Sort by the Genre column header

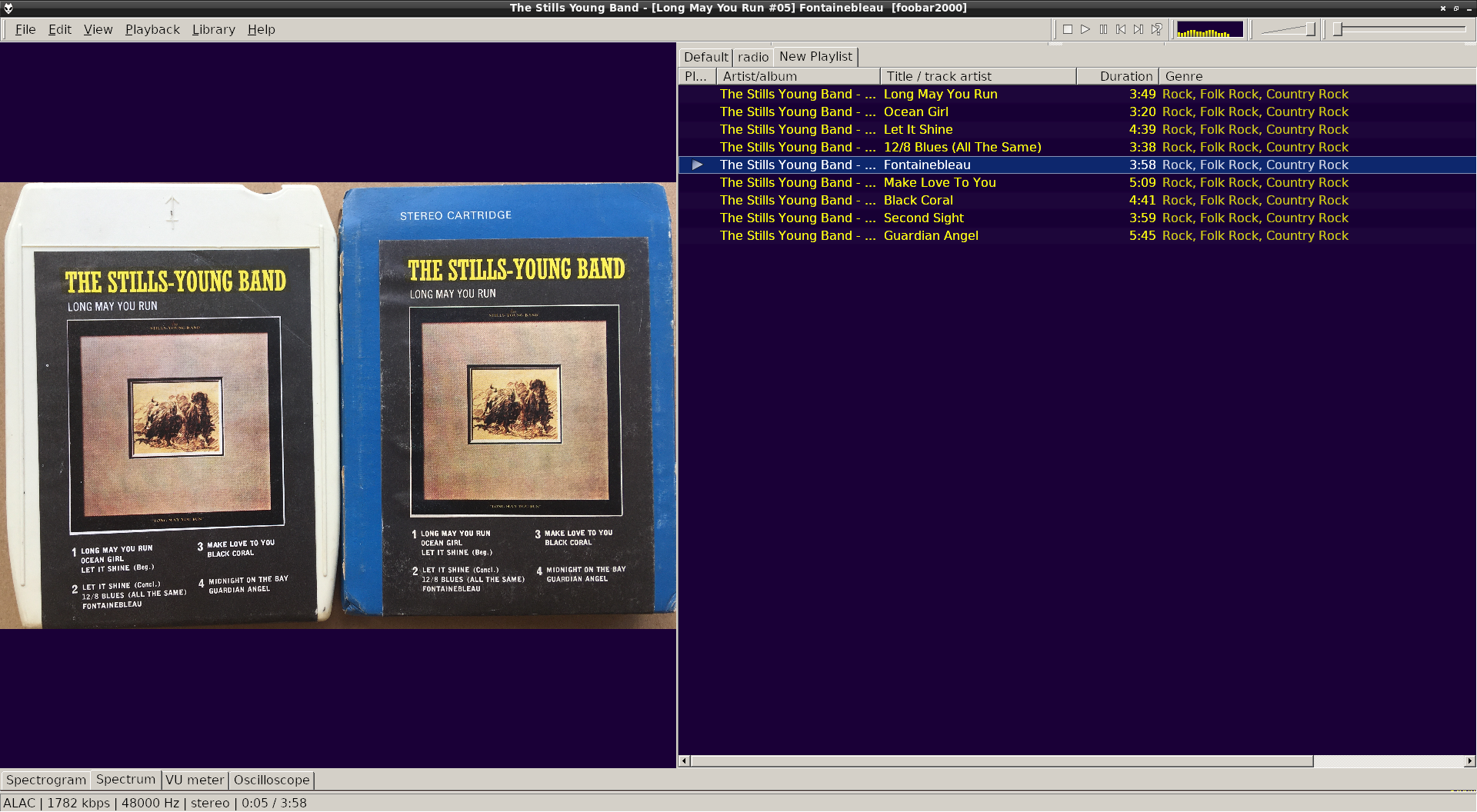(1317, 76)
